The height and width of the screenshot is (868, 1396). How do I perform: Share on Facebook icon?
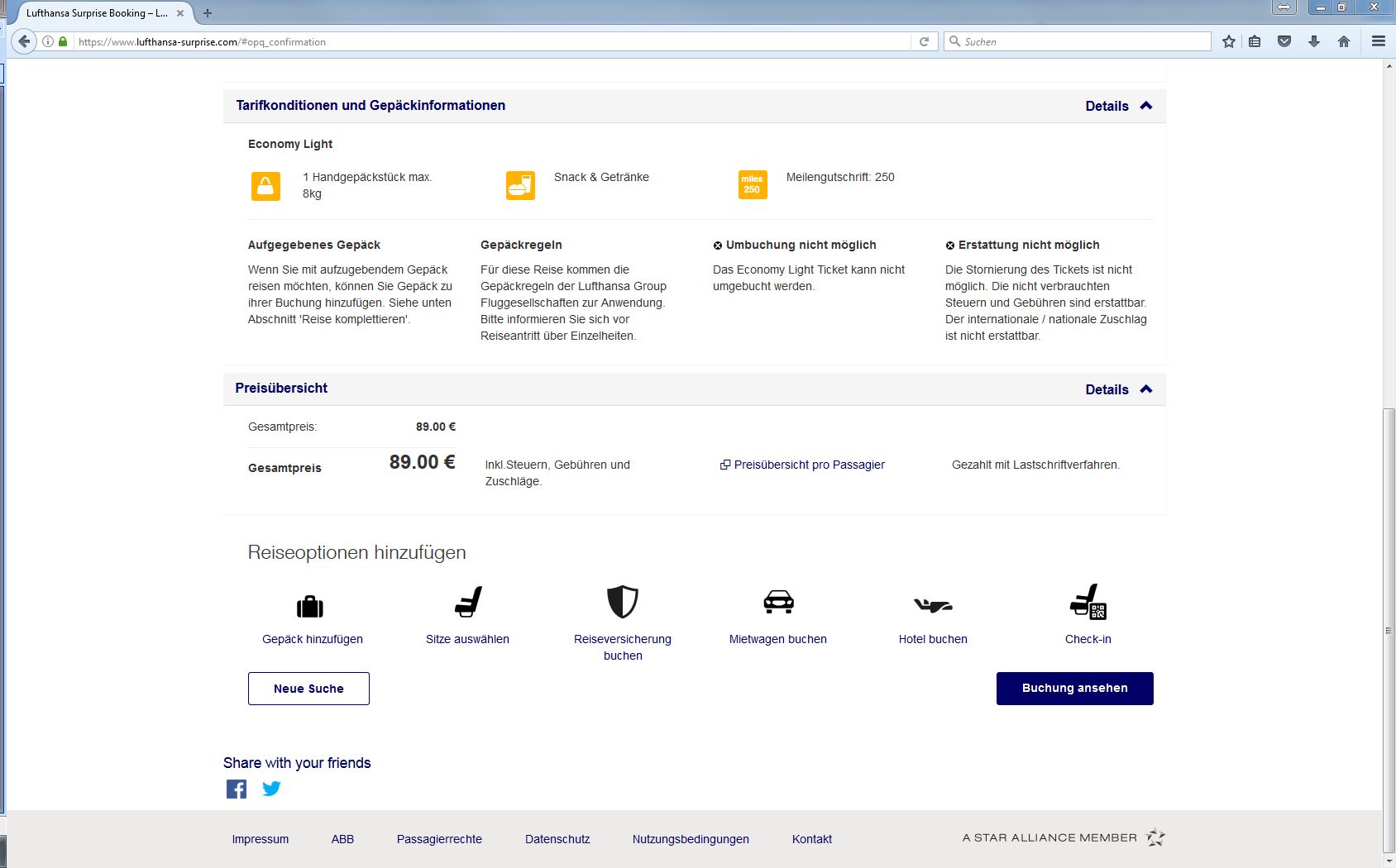coord(237,789)
